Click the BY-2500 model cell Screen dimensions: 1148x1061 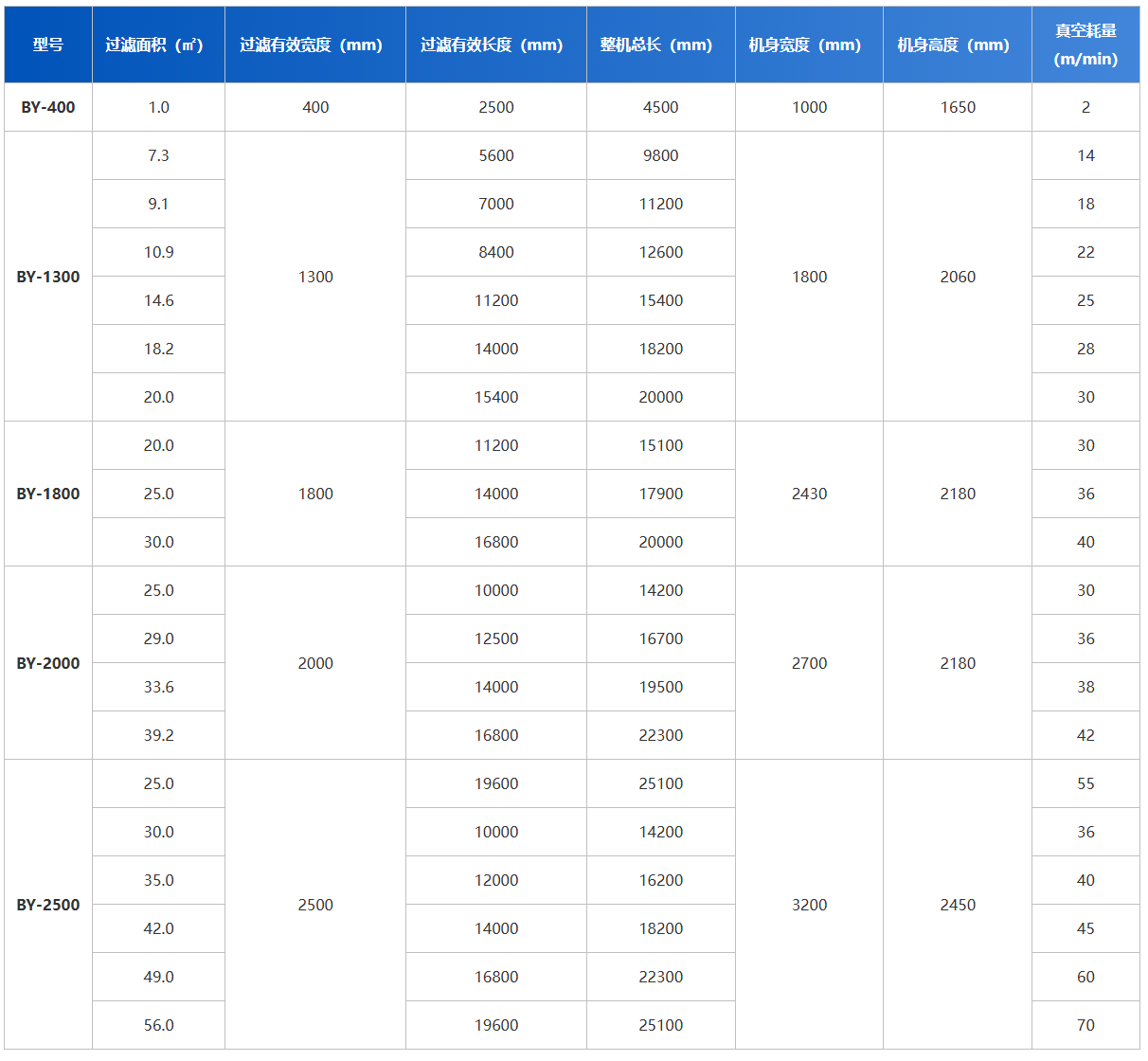(x=48, y=905)
